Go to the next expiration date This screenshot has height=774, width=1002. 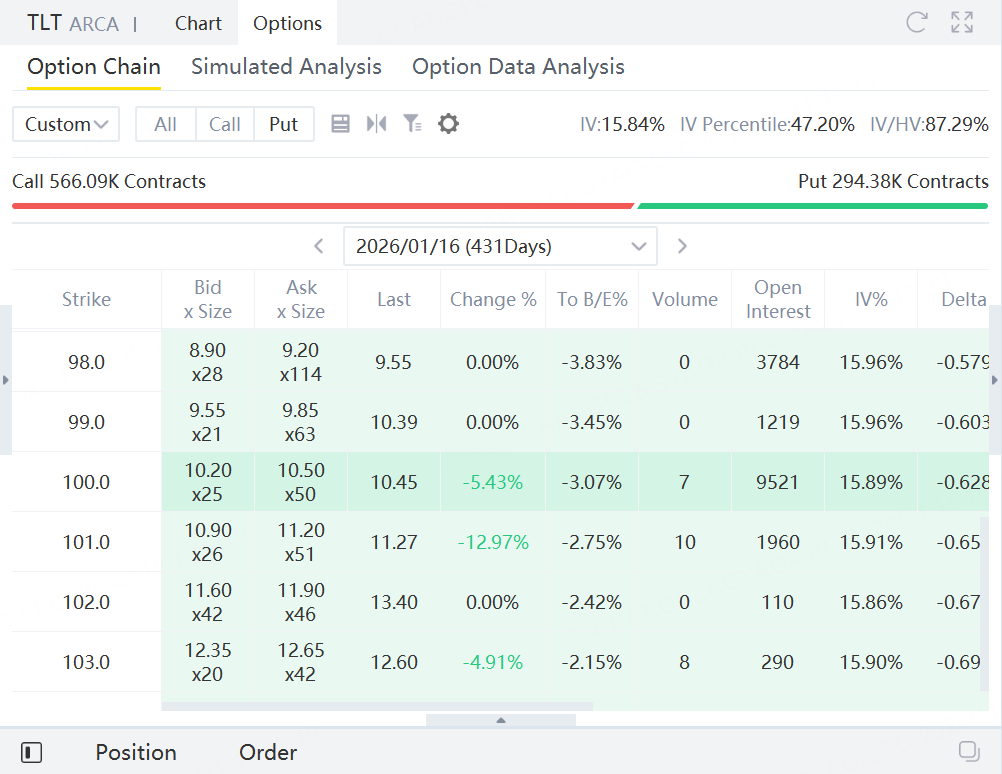pos(682,246)
